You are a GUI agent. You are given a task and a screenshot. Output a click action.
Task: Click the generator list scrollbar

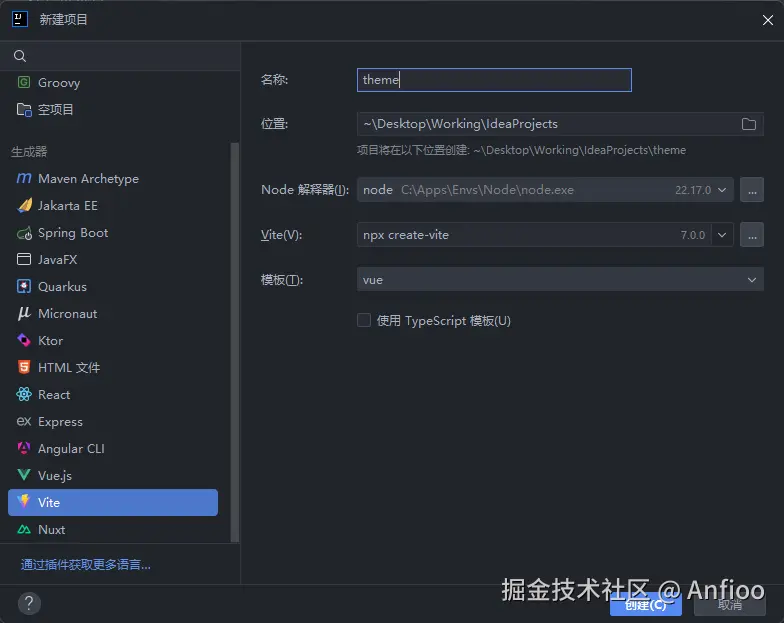pyautogui.click(x=234, y=342)
